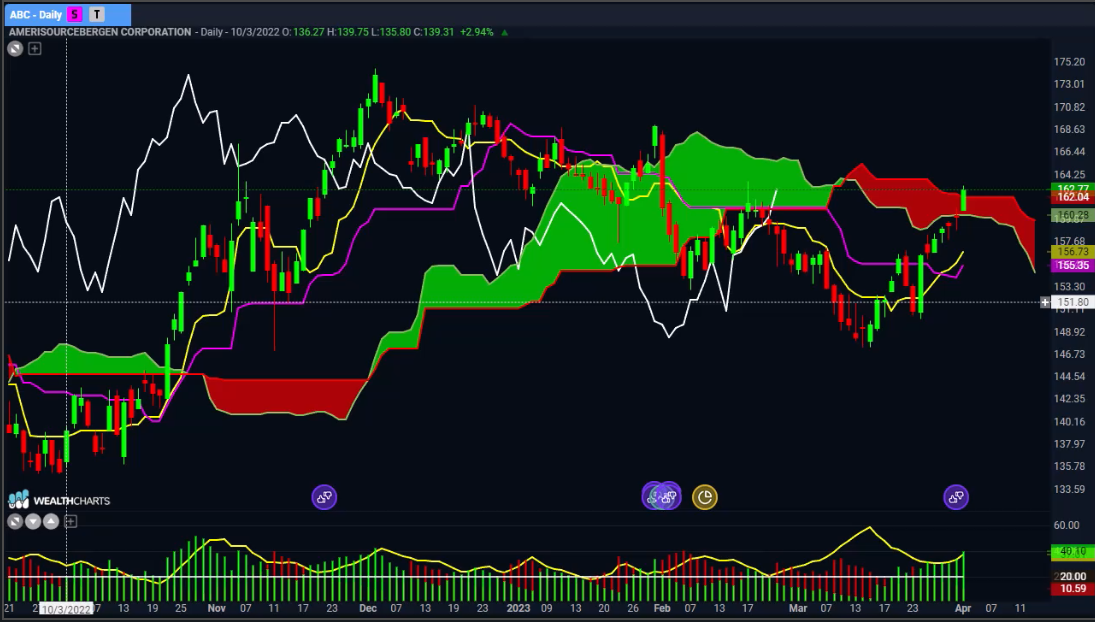The image size is (1095, 622).
Task: Click the L:135.80 low value in header
Action: tap(391, 32)
